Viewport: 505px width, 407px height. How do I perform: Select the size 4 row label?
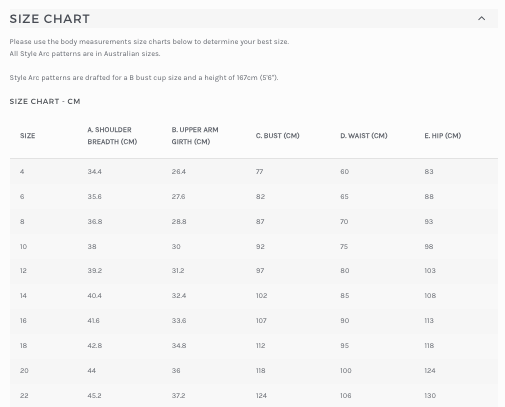(x=22, y=172)
